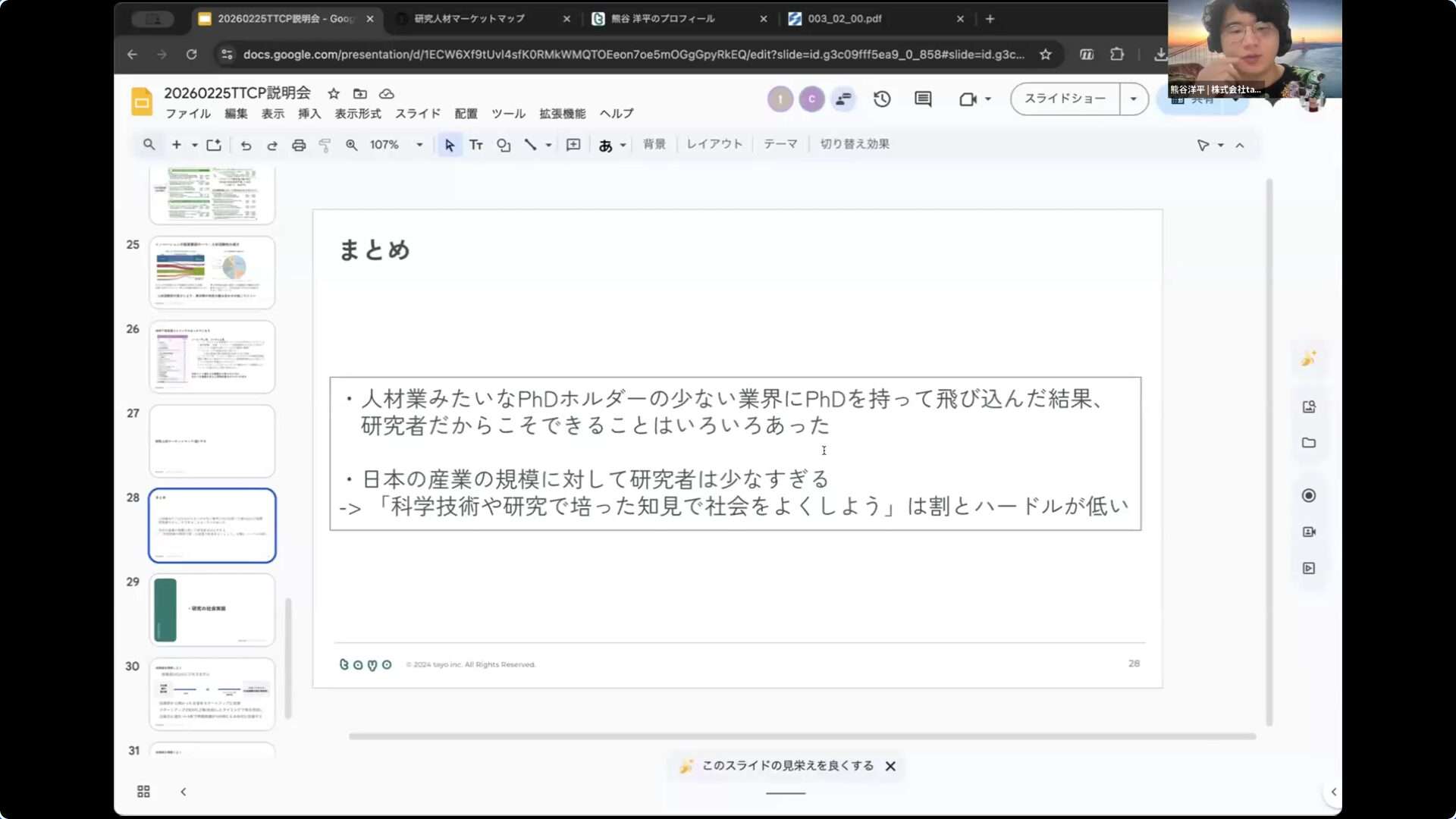Collapse the slide filmstrip panel
1456x819 pixels.
(x=184, y=792)
